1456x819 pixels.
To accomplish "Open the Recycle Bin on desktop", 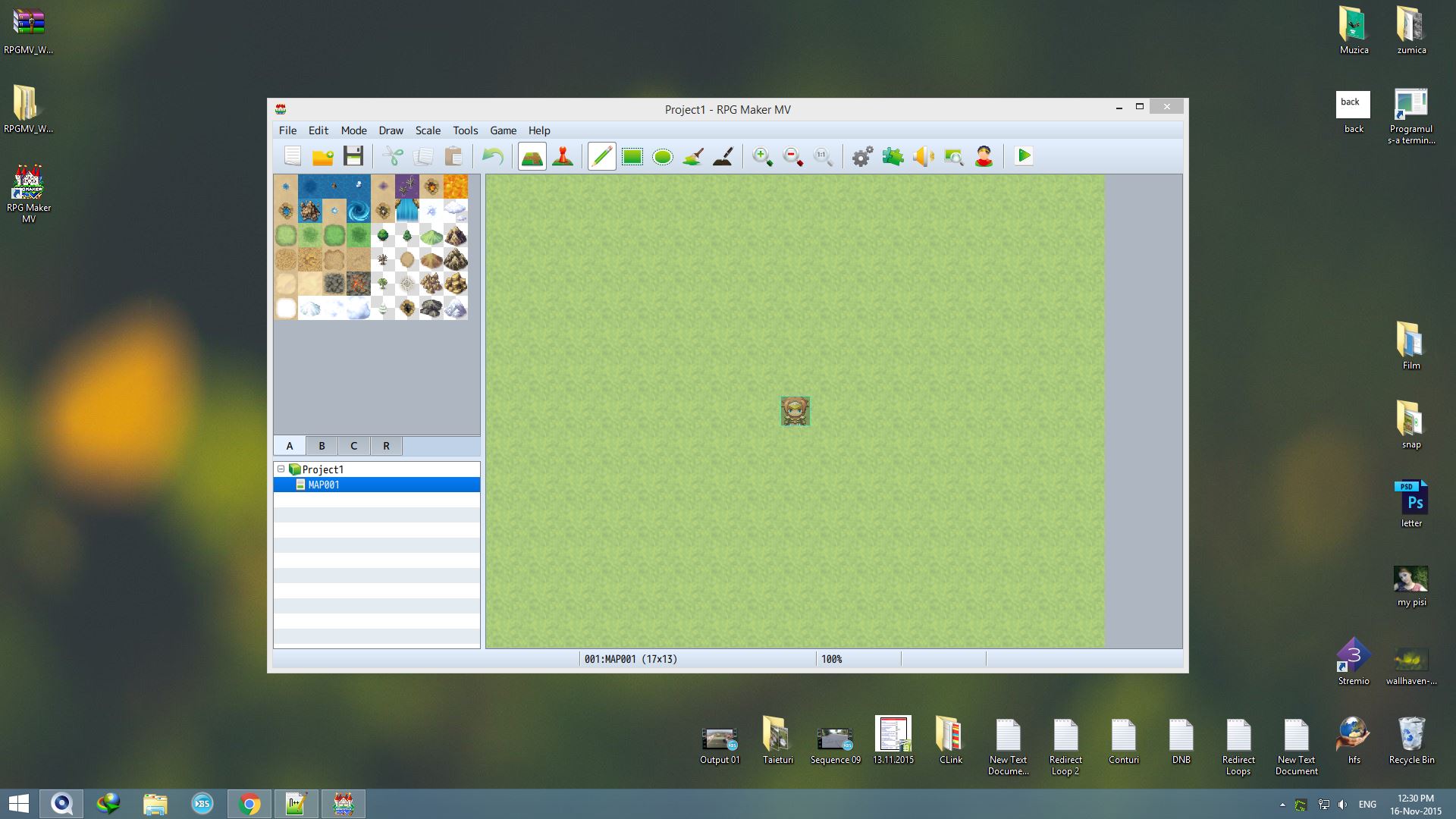I will coord(1411,740).
